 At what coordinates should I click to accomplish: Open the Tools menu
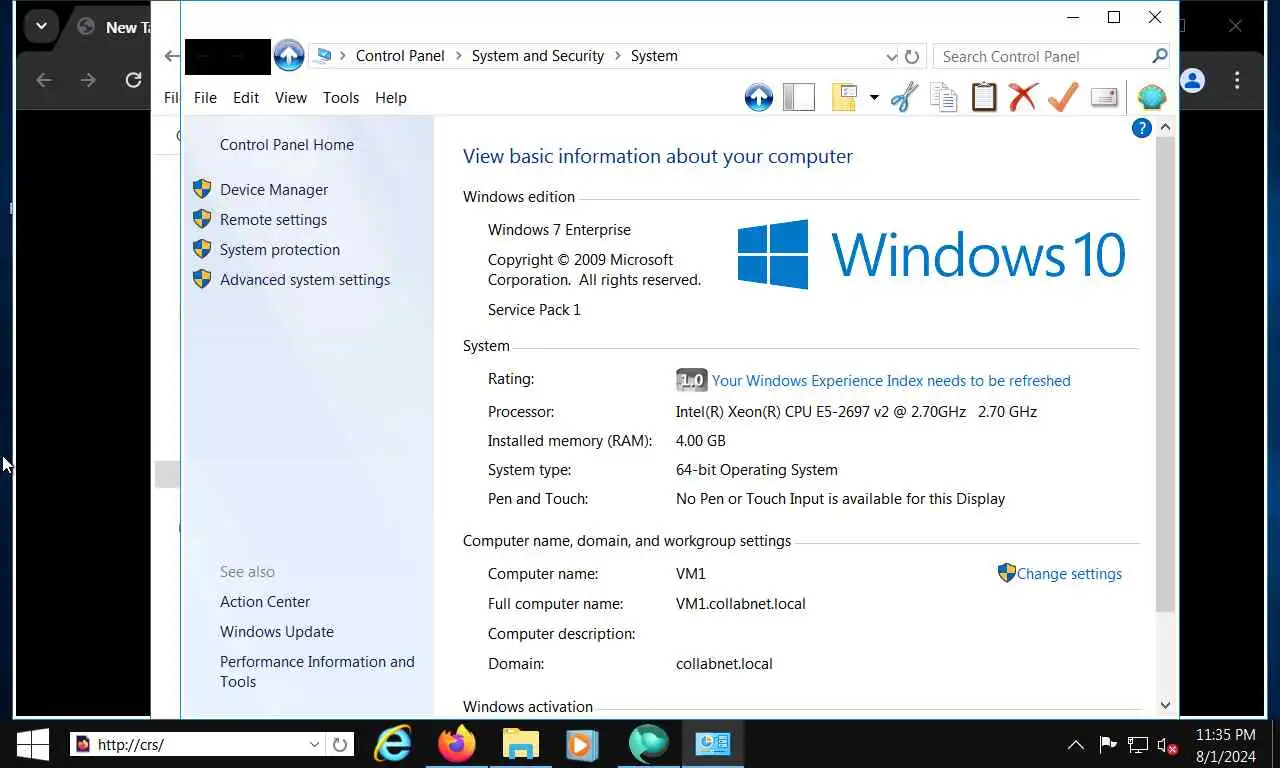[x=341, y=97]
